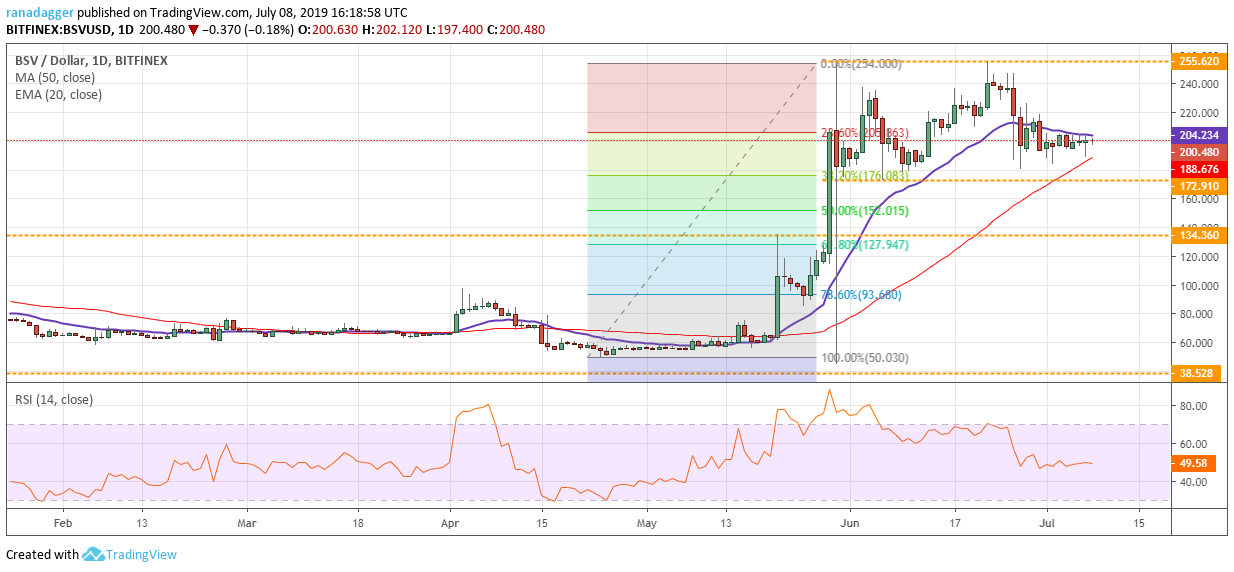This screenshot has width=1234, height=572.
Task: Click the 38.20%(176.083) Fibonacci level label
Action: point(864,176)
